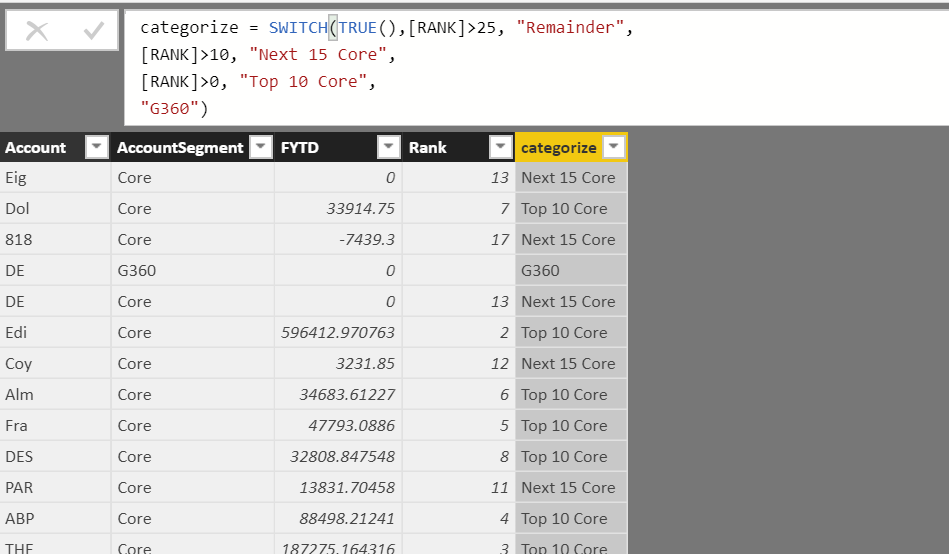The width and height of the screenshot is (949, 554).
Task: Click the 'Next 15 Core' cell in Eig row
Action: click(571, 177)
